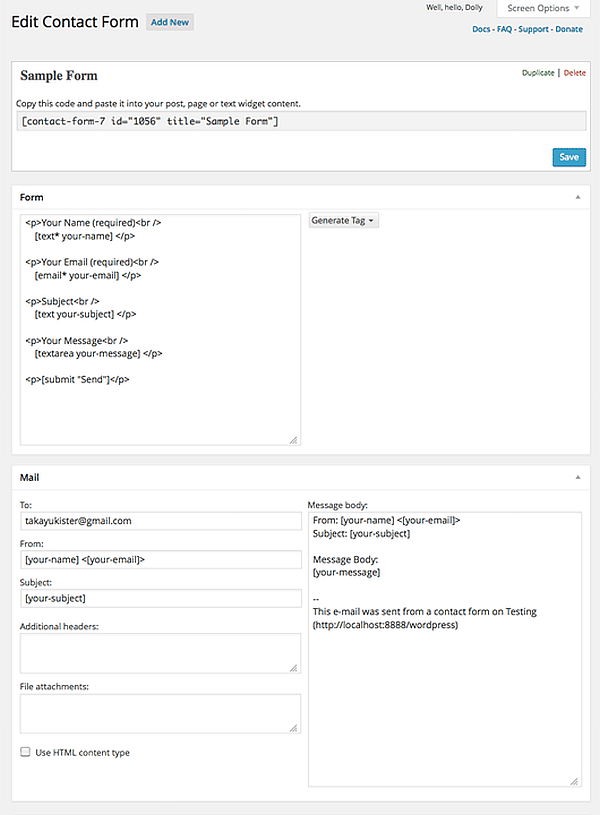Open the Donate link
Screen dimensions: 600x815
coord(569,30)
